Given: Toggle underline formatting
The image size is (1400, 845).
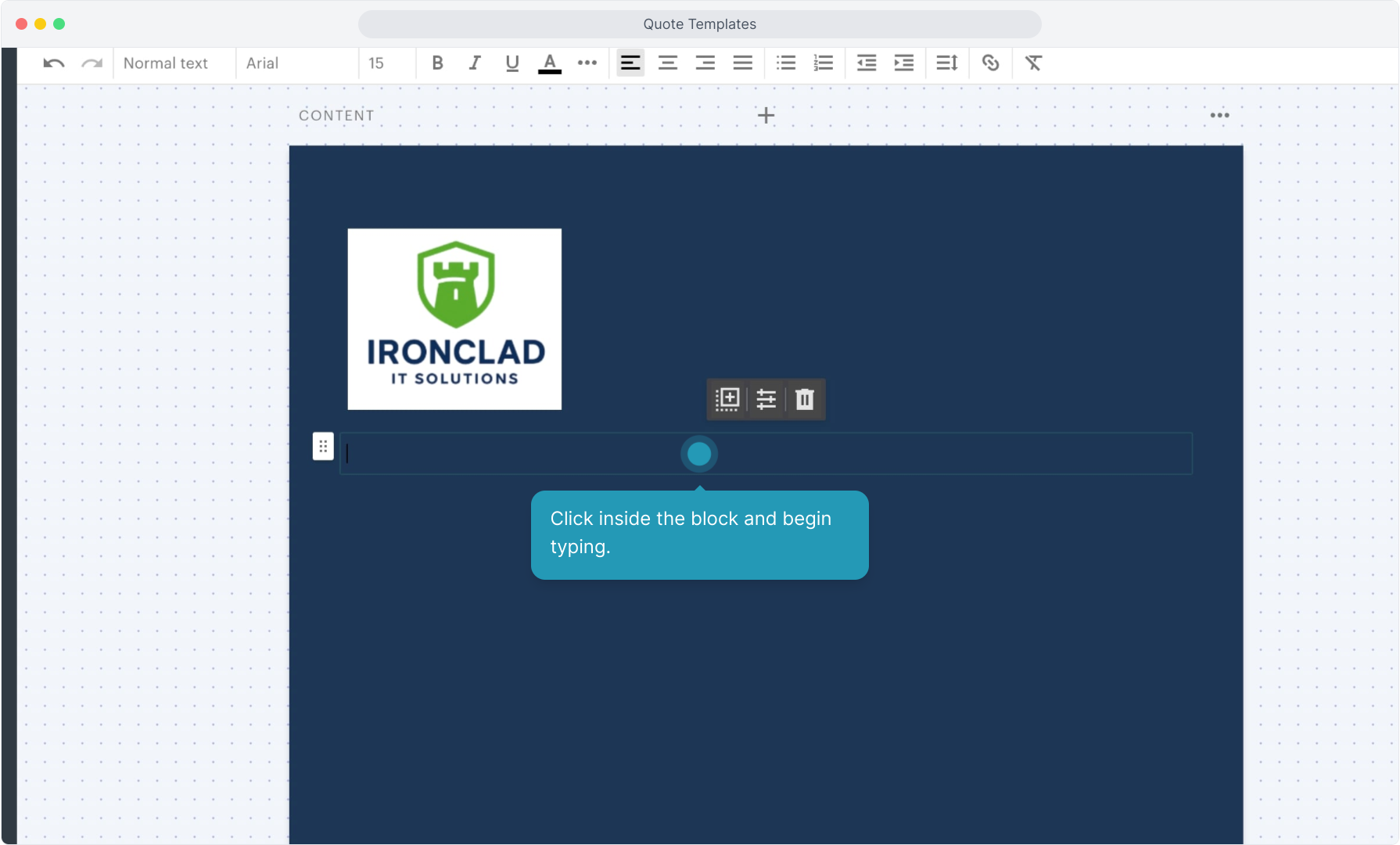Looking at the screenshot, I should tap(512, 63).
